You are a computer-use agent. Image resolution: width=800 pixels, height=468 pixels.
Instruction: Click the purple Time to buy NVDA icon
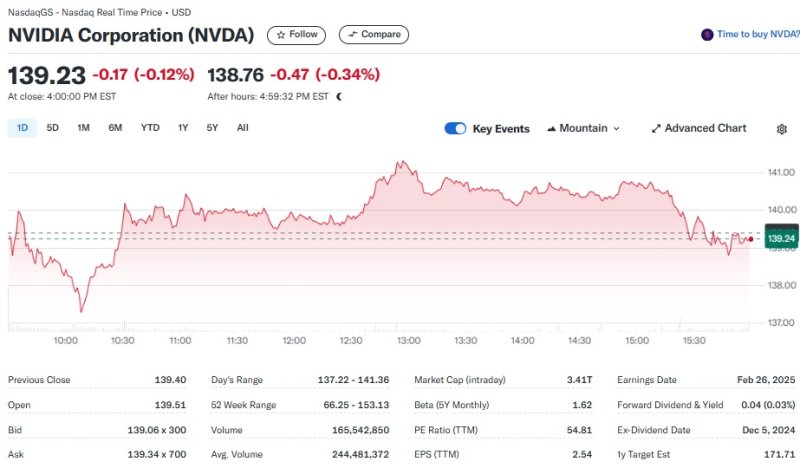pos(707,35)
